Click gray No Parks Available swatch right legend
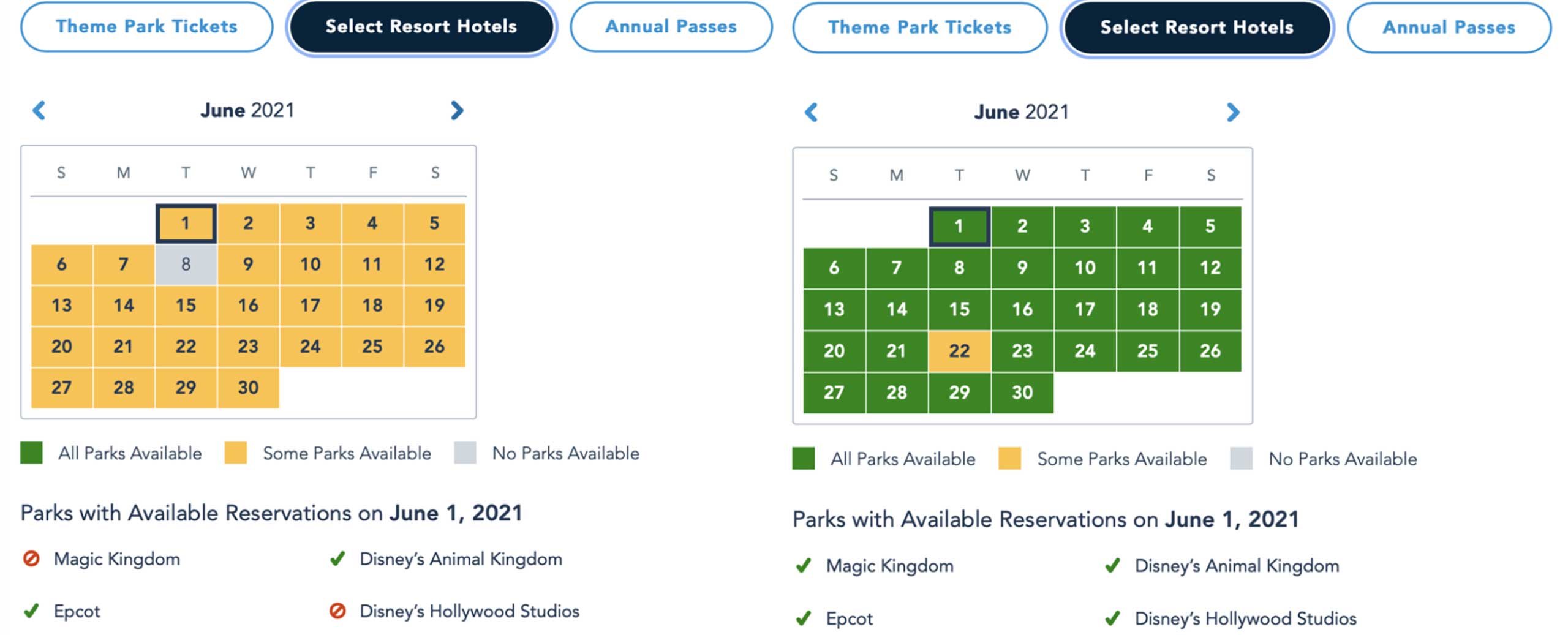 (1241, 458)
